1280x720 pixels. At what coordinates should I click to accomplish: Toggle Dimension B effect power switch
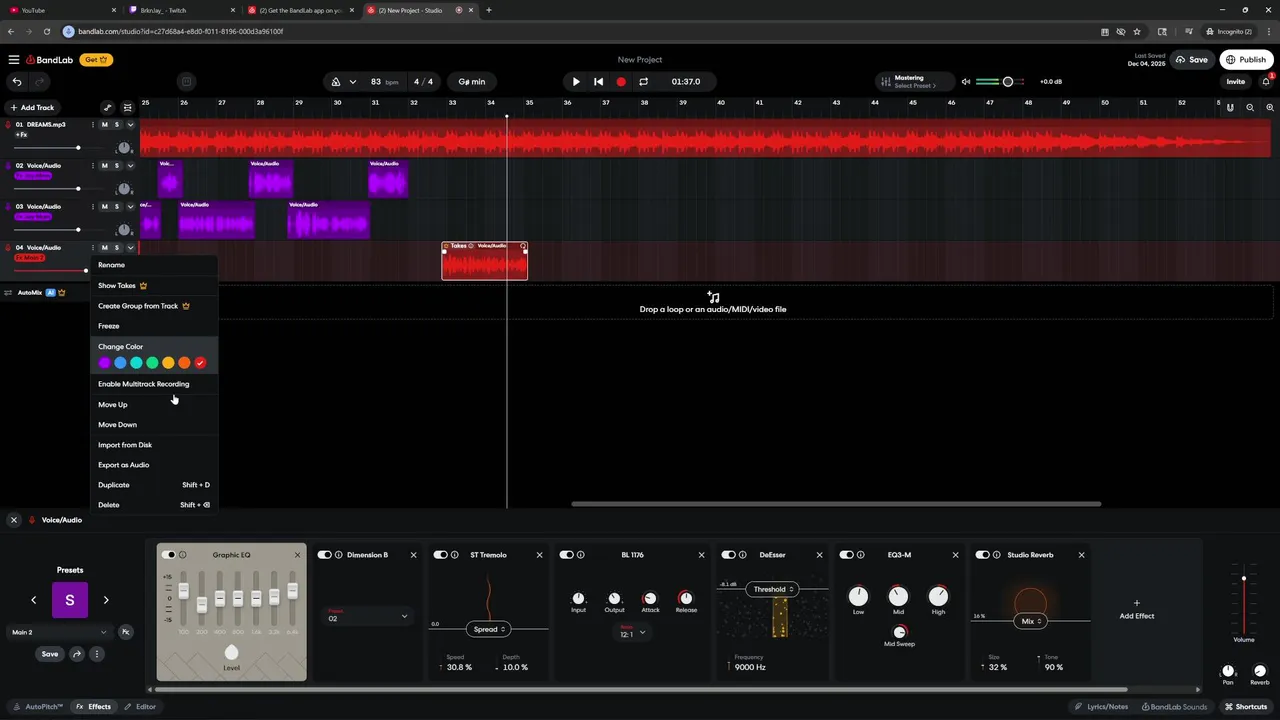click(324, 555)
